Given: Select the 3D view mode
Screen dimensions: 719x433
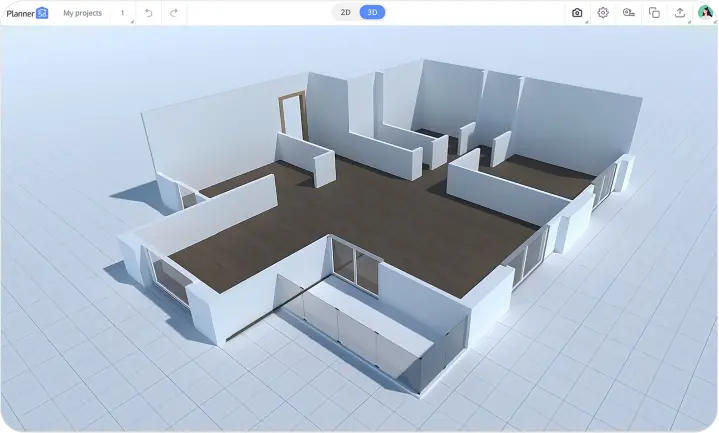Looking at the screenshot, I should coord(372,13).
